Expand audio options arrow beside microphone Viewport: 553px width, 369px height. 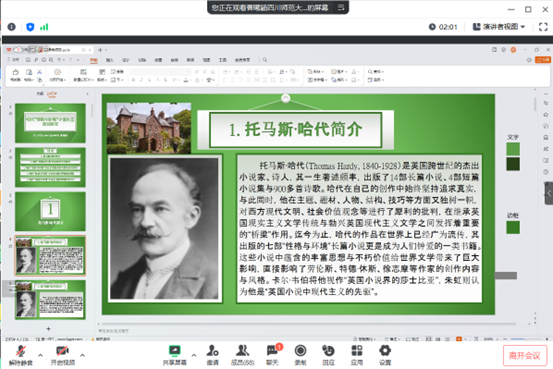point(41,355)
